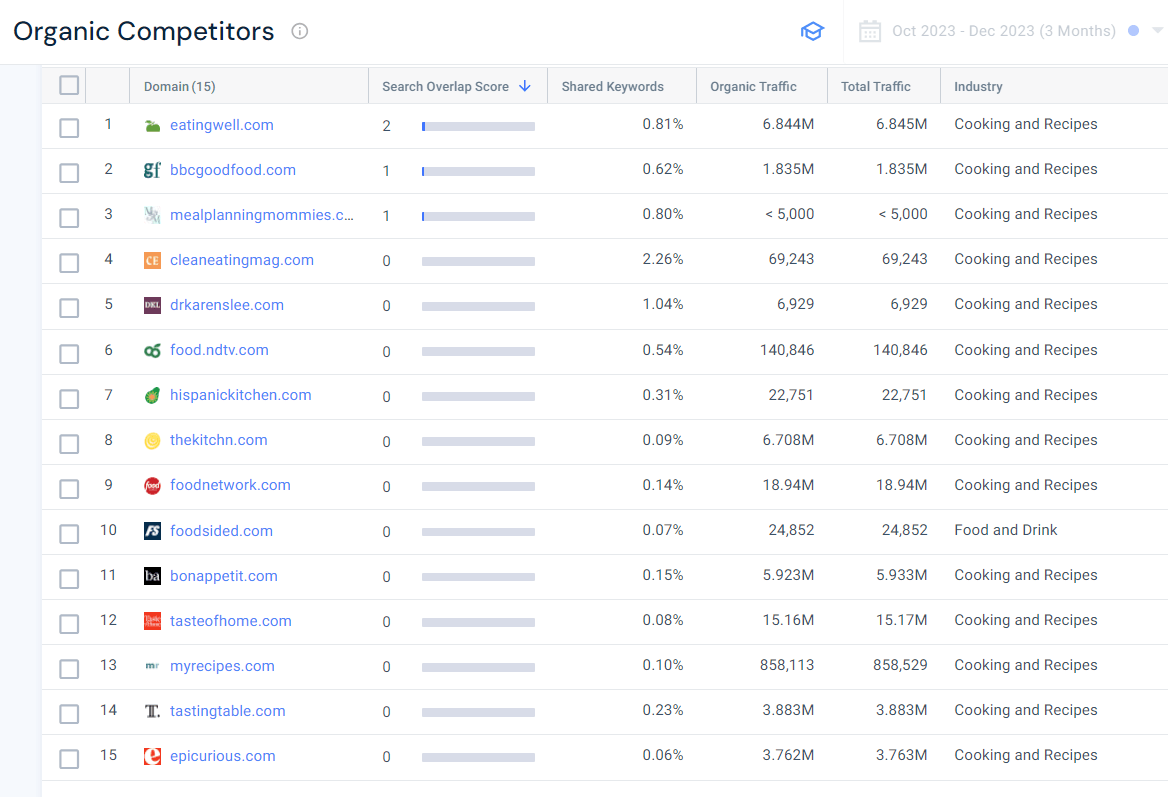
Task: Click the eatingwell.com favicon
Action: pyautogui.click(x=152, y=126)
